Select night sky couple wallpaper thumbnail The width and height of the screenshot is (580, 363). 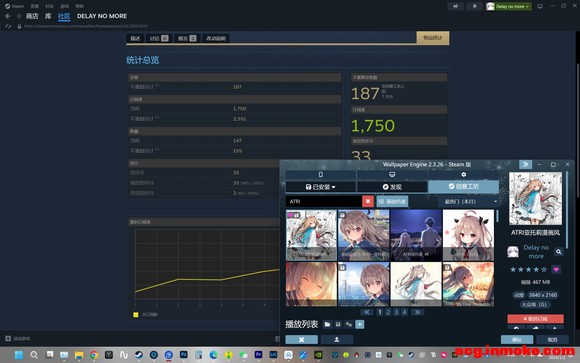416,235
